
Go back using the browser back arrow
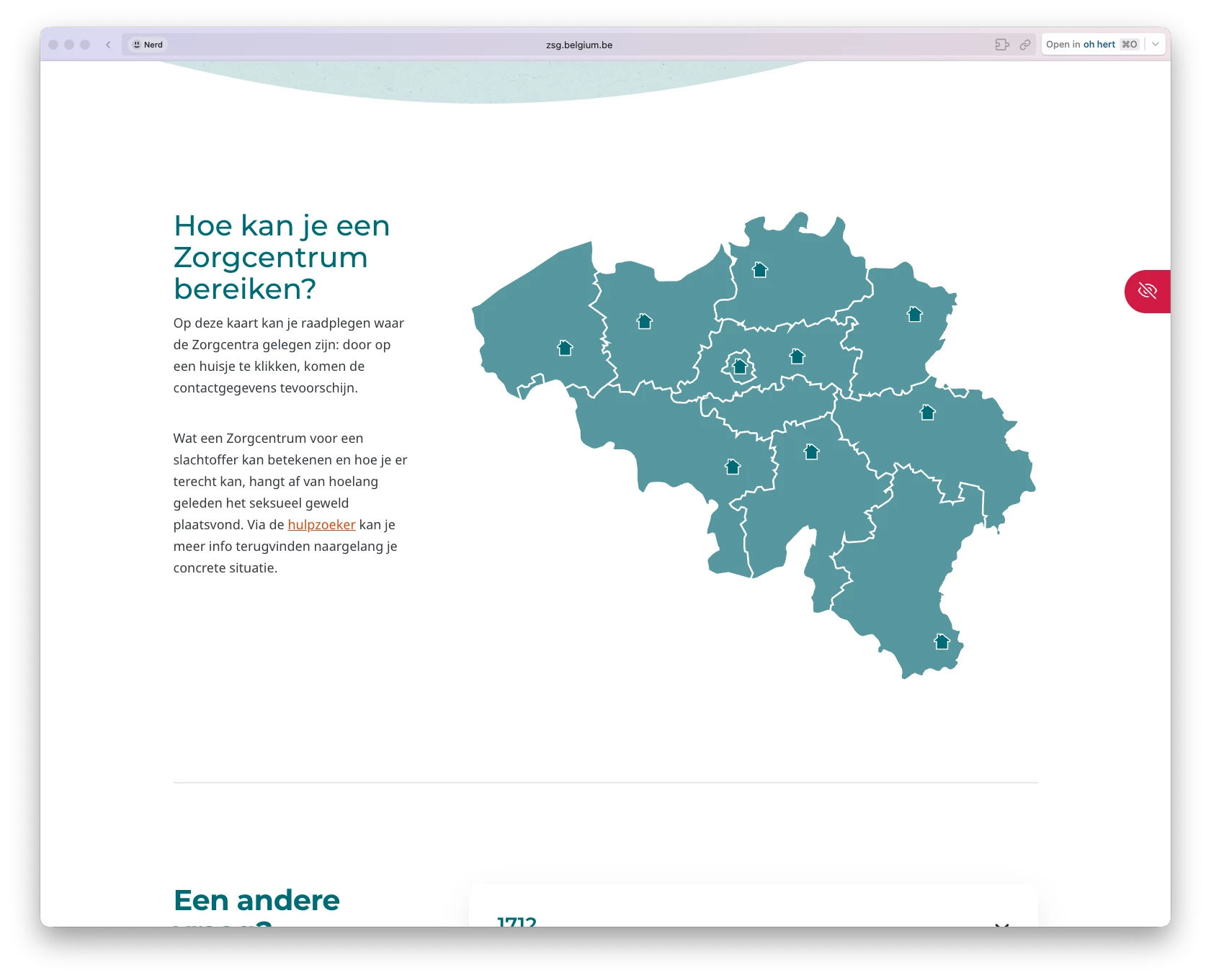[108, 45]
